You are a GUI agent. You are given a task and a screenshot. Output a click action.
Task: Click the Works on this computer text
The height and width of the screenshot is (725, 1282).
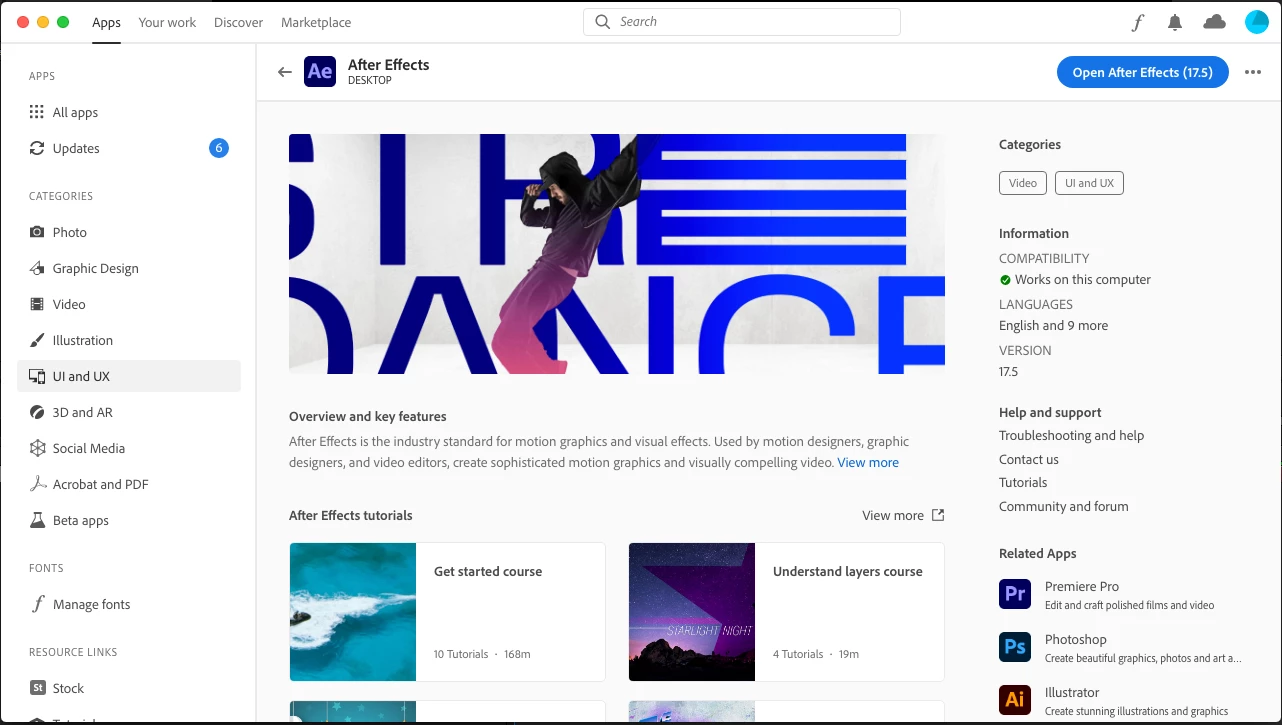(x=1083, y=280)
